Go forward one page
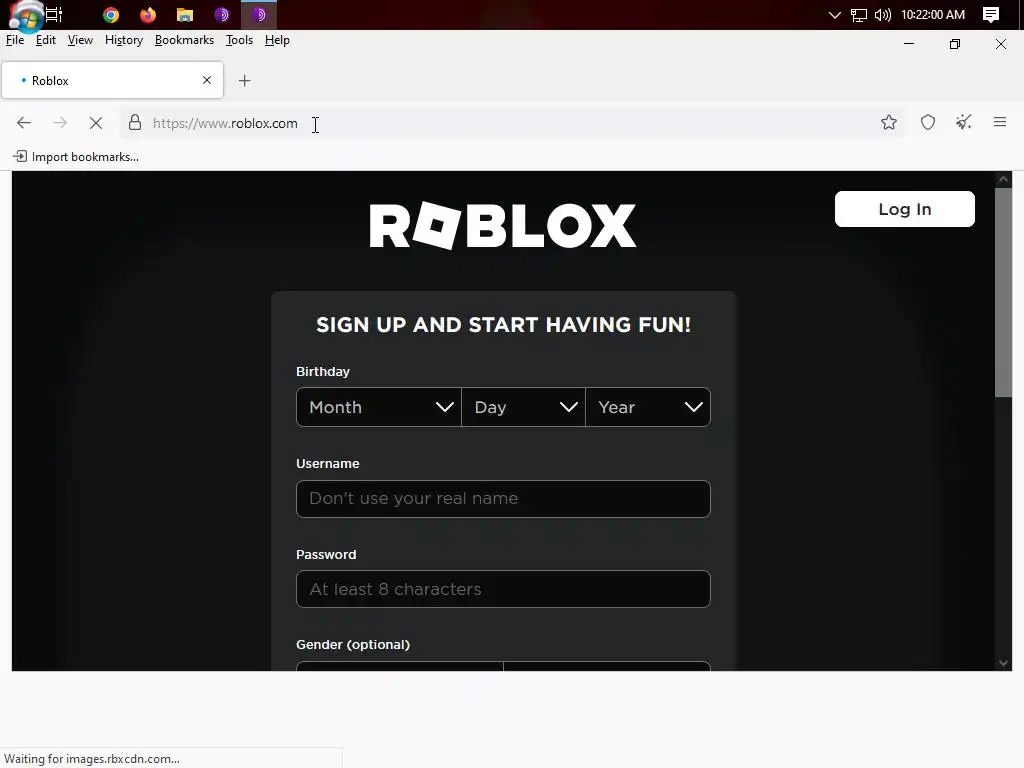 click(x=59, y=123)
